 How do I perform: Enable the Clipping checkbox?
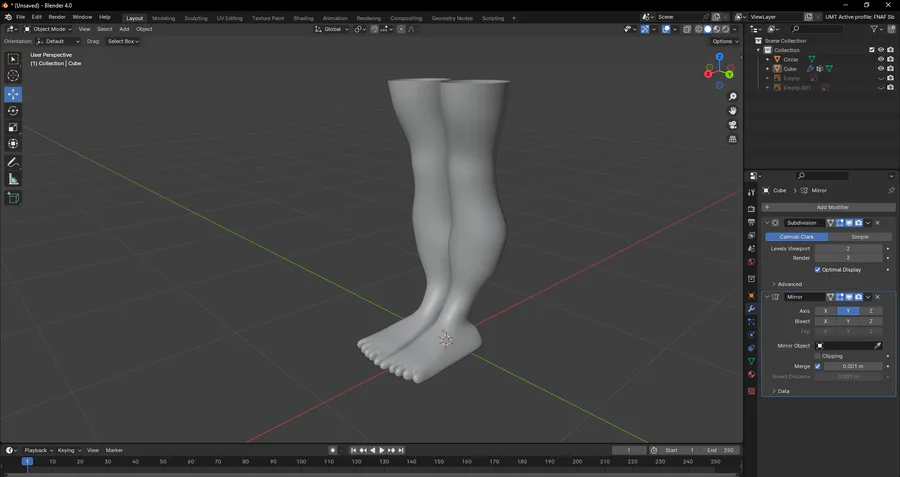(x=817, y=356)
